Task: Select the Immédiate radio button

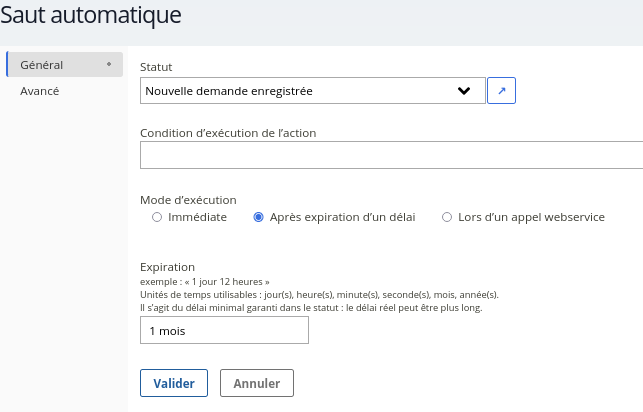Action: tap(157, 217)
